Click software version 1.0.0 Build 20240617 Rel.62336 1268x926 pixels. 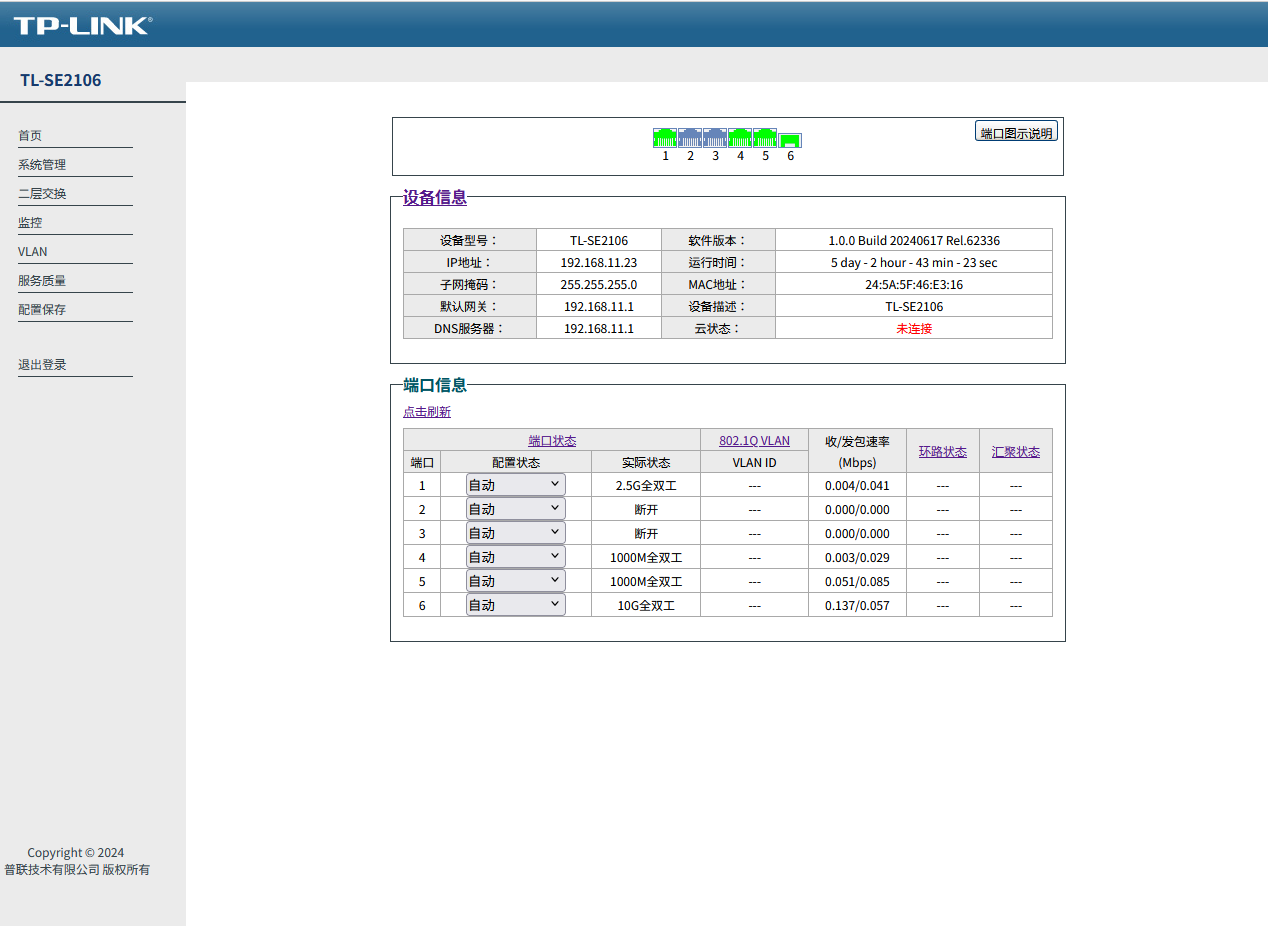(914, 240)
